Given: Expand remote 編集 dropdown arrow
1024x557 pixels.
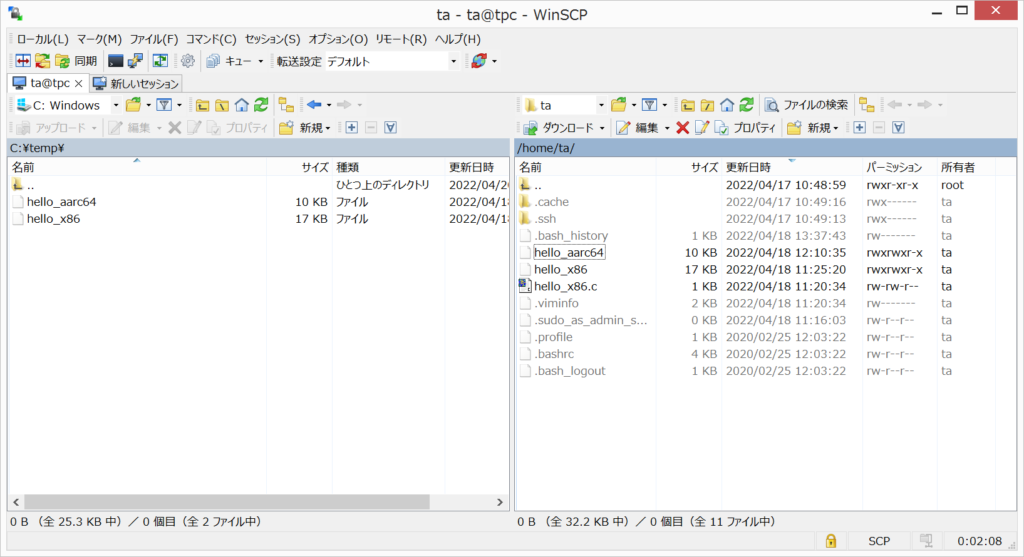Looking at the screenshot, I should [x=667, y=128].
